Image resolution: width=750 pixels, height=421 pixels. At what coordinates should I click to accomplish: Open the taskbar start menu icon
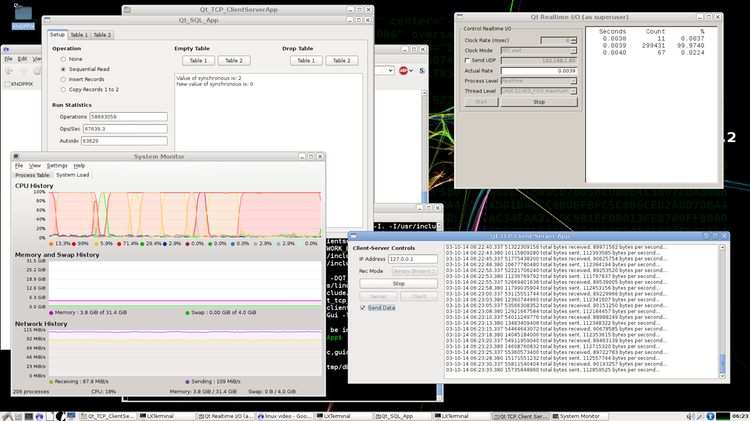coord(7,416)
